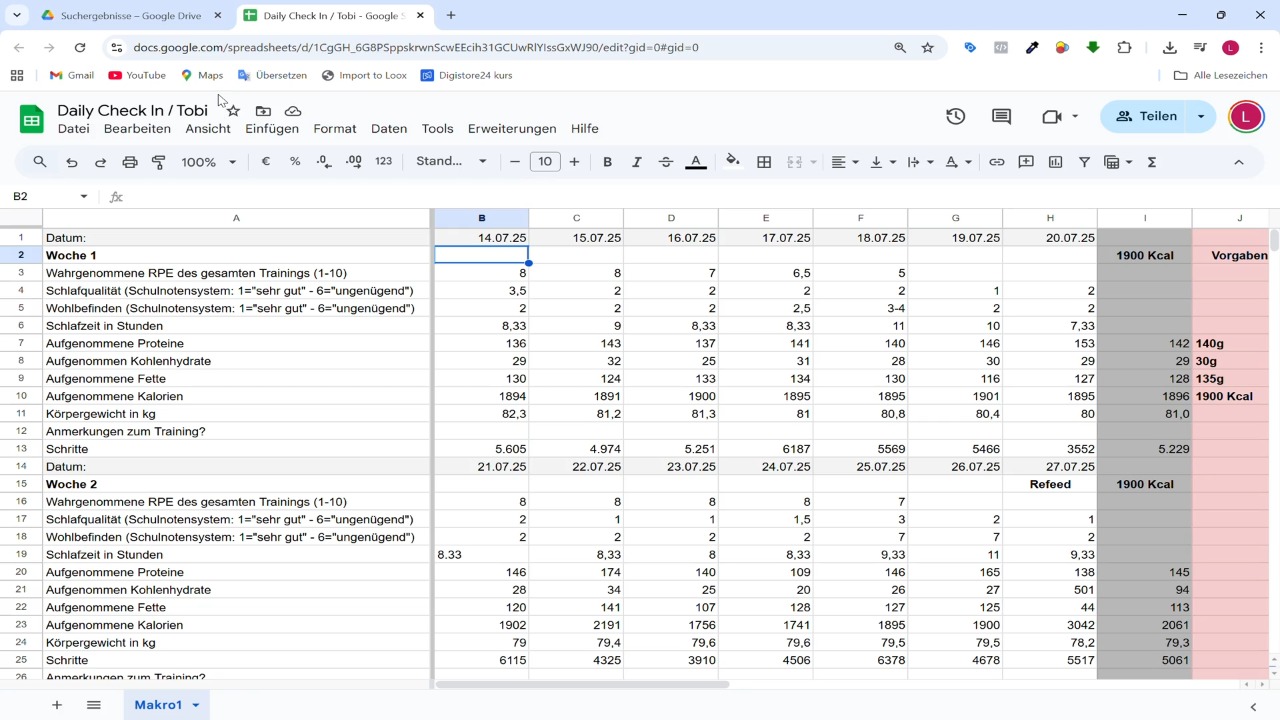Open the font Stand... dropdown

[451, 162]
